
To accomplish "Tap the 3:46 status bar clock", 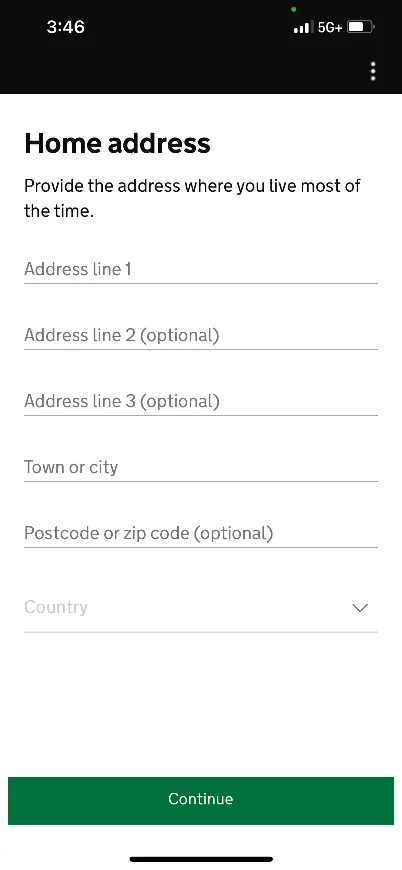I will 65,27.
